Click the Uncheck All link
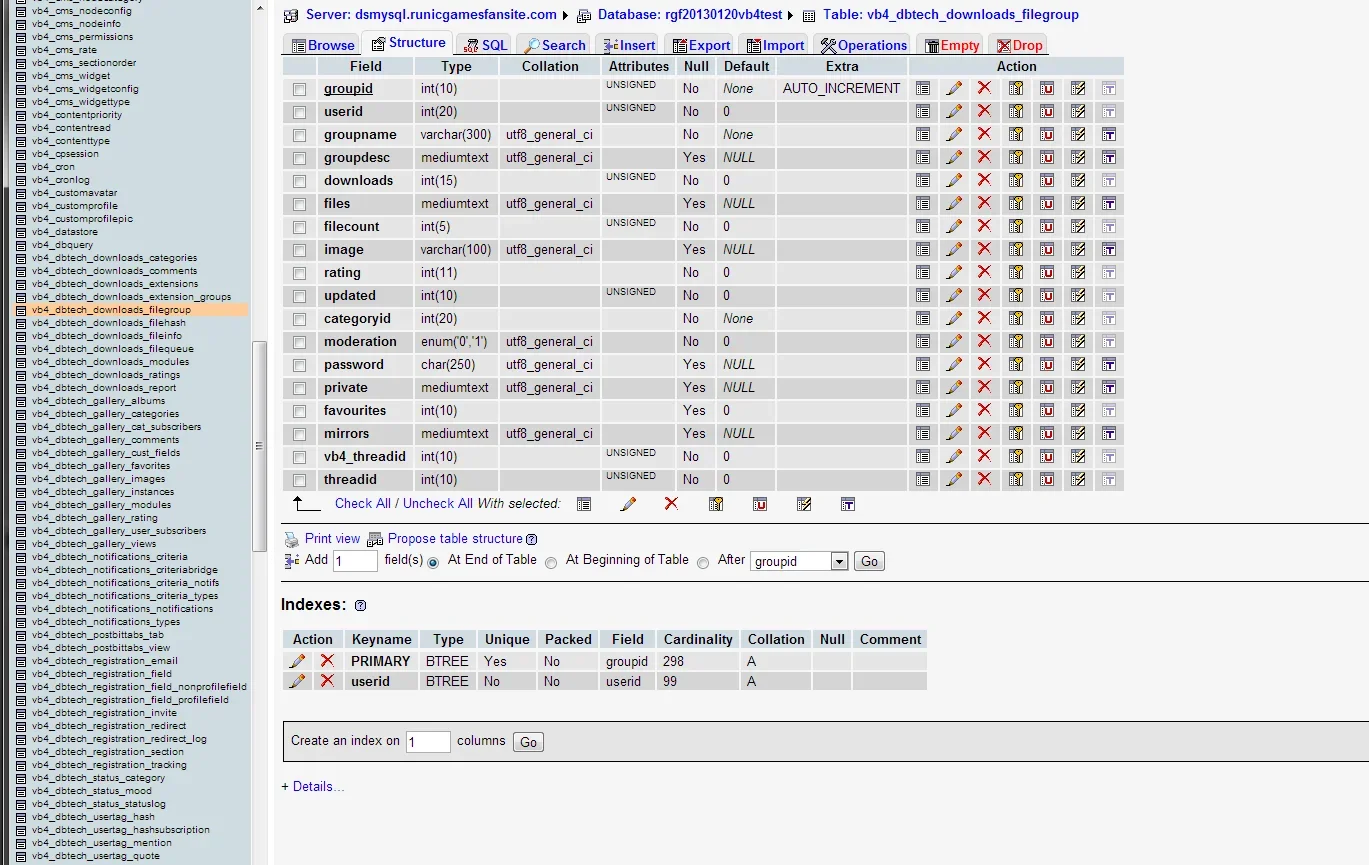The image size is (1369, 865). tap(438, 503)
